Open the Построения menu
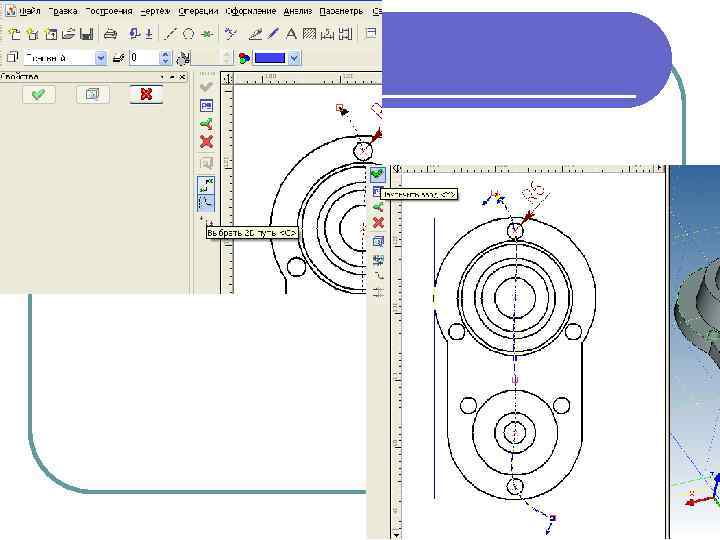Screen dimensions: 720x540 [x=109, y=11]
